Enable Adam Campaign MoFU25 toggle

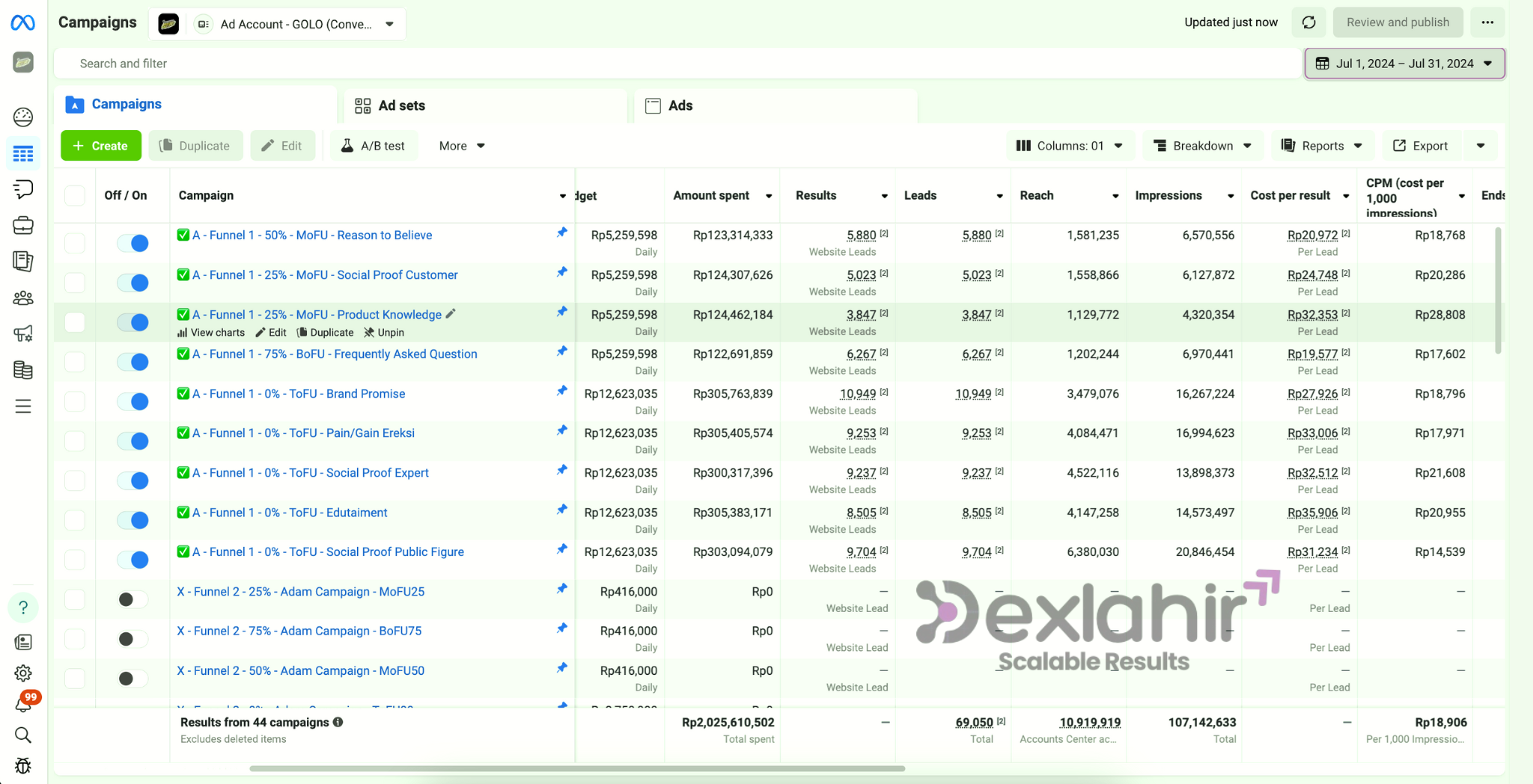pos(133,599)
